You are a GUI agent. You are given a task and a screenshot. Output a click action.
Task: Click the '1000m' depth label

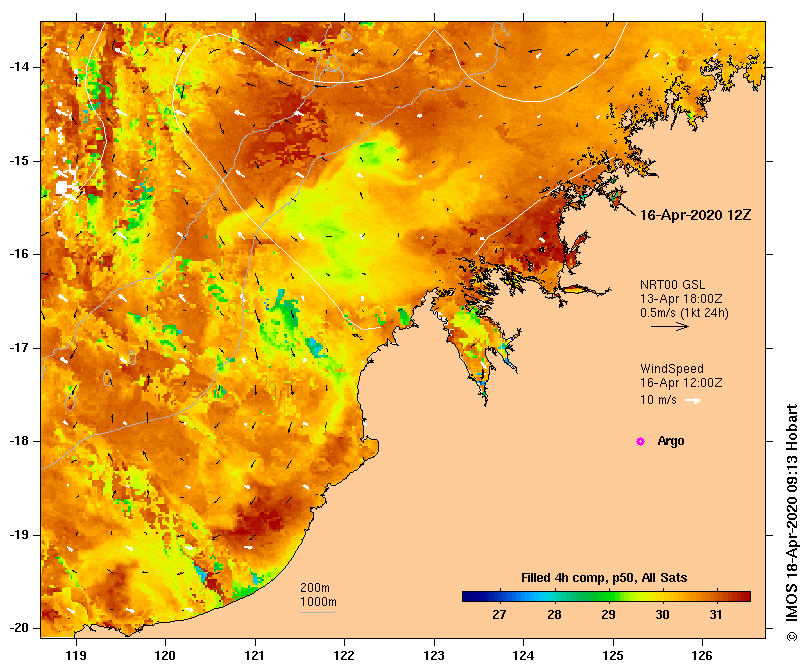[318, 602]
